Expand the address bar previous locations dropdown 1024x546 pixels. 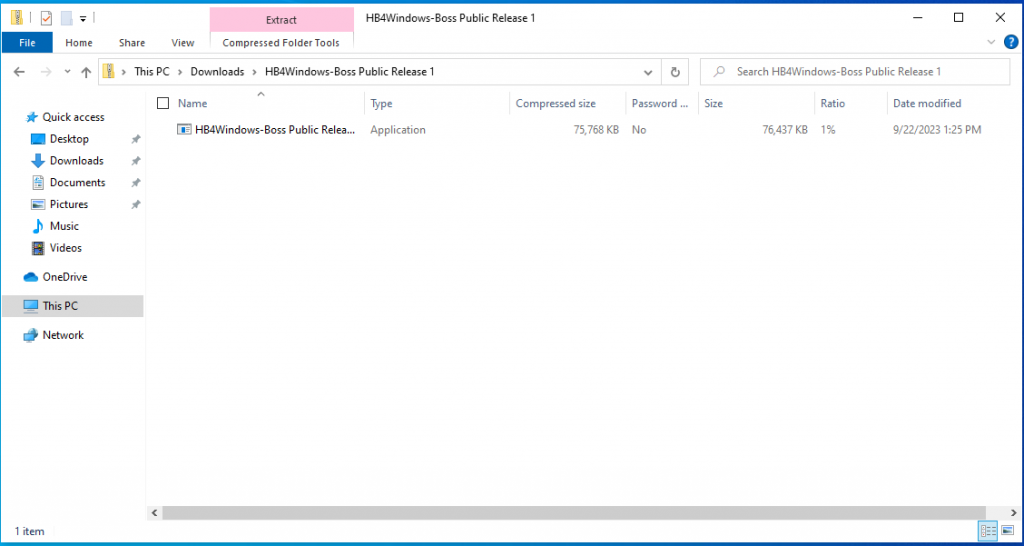(x=648, y=72)
